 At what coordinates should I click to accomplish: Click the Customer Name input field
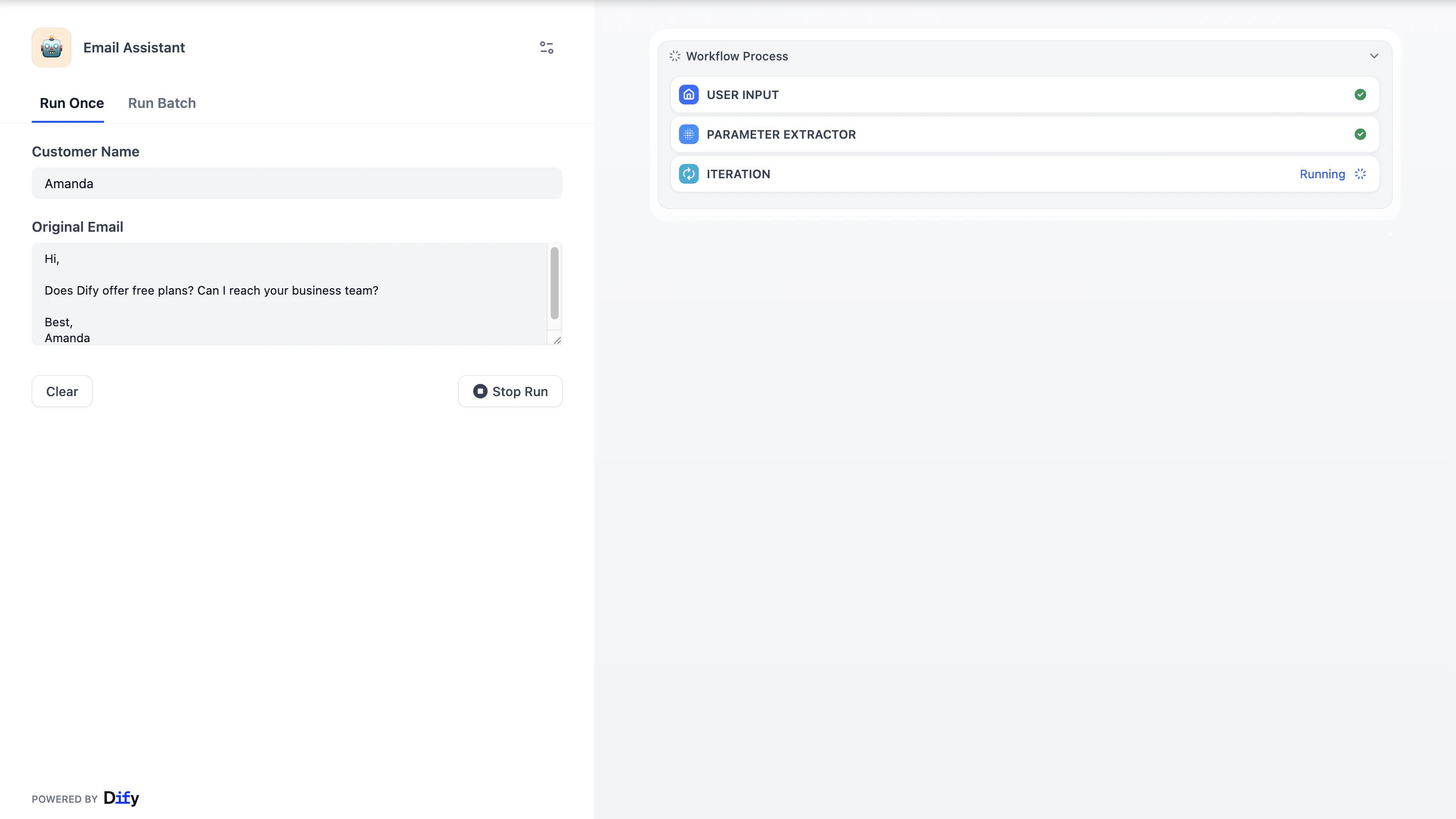296,183
